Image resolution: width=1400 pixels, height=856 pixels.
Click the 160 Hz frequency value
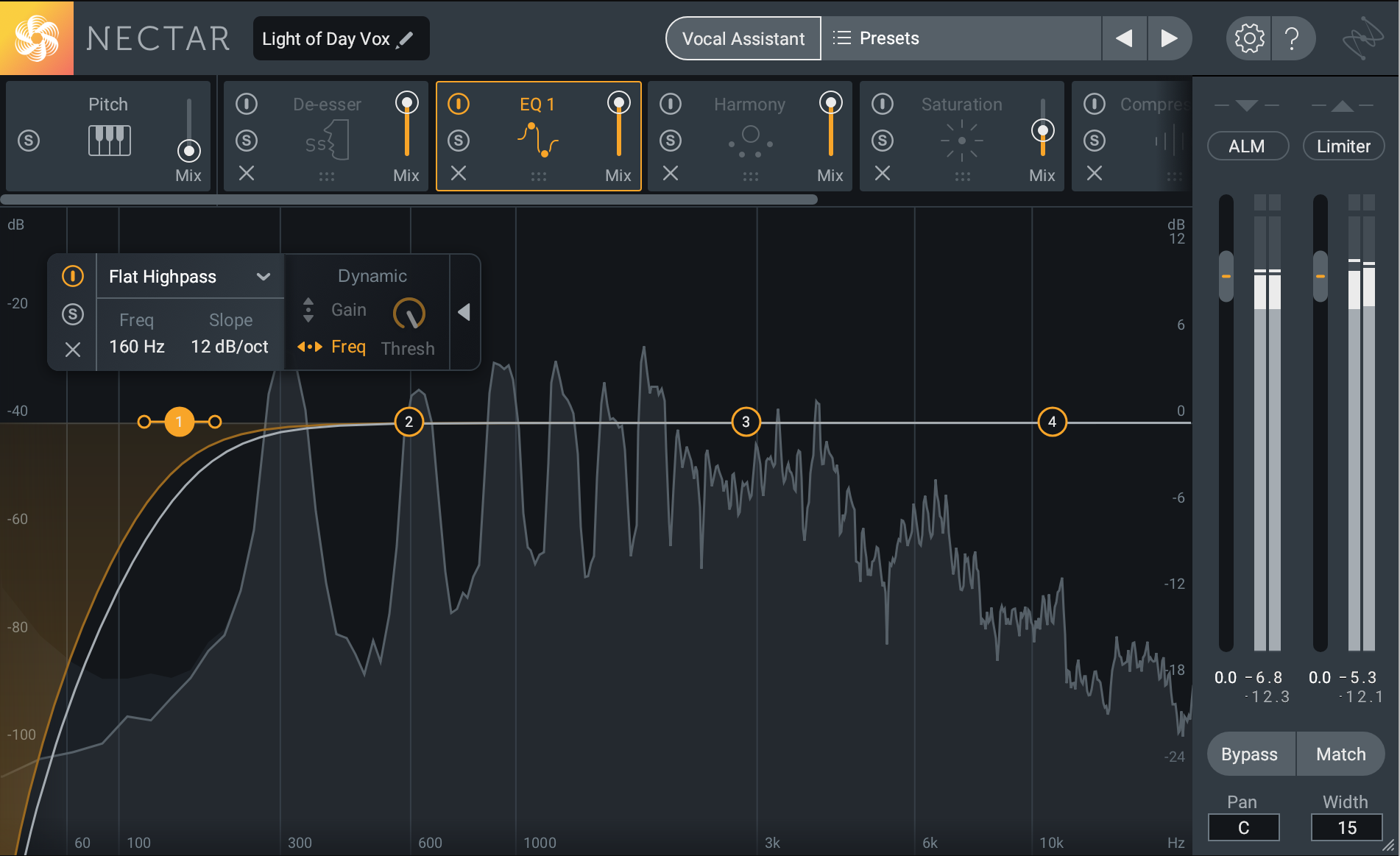(x=137, y=347)
